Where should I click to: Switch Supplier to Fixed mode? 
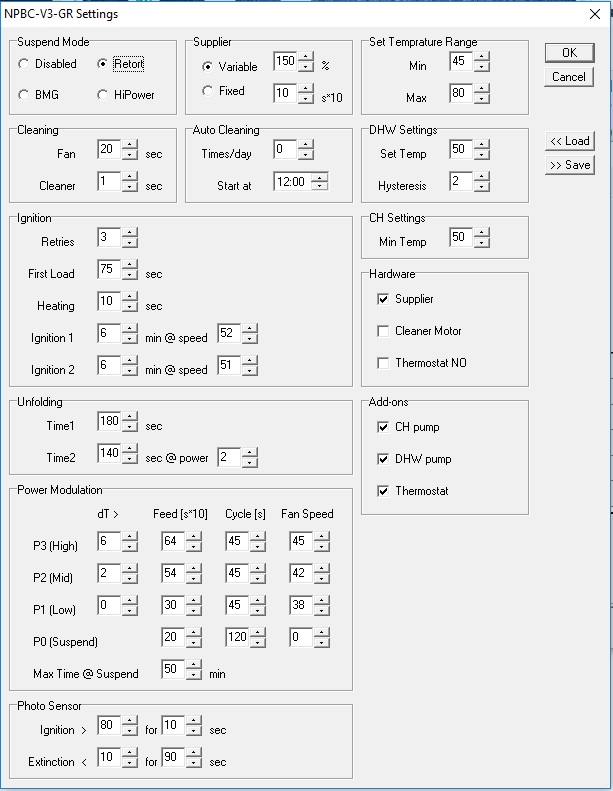(x=208, y=92)
